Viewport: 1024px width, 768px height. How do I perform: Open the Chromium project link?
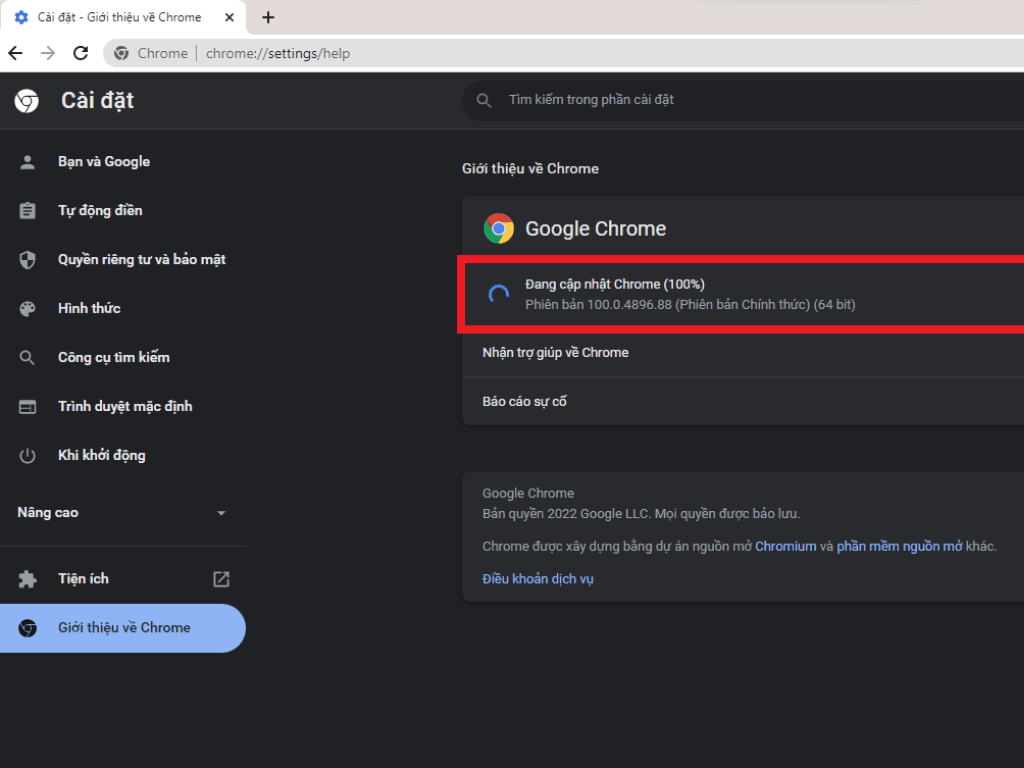[x=785, y=546]
